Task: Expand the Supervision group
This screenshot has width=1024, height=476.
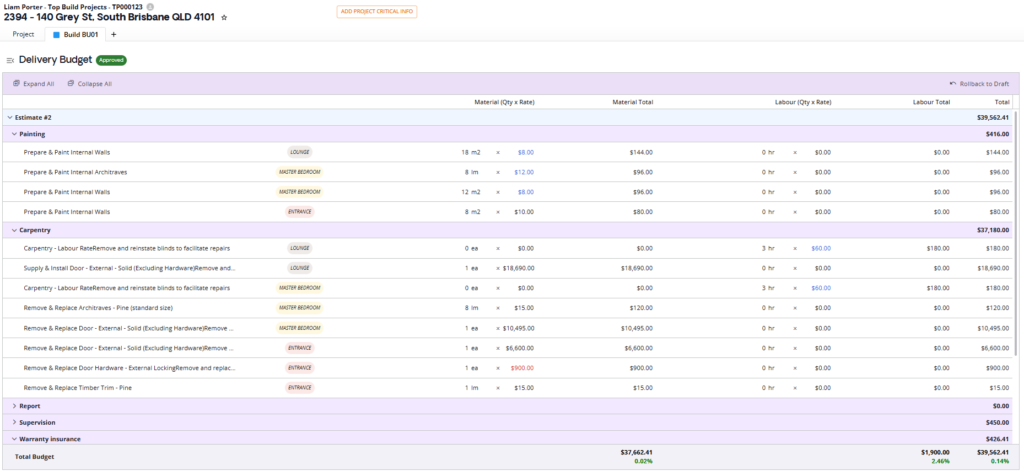Action: pyautogui.click(x=14, y=422)
